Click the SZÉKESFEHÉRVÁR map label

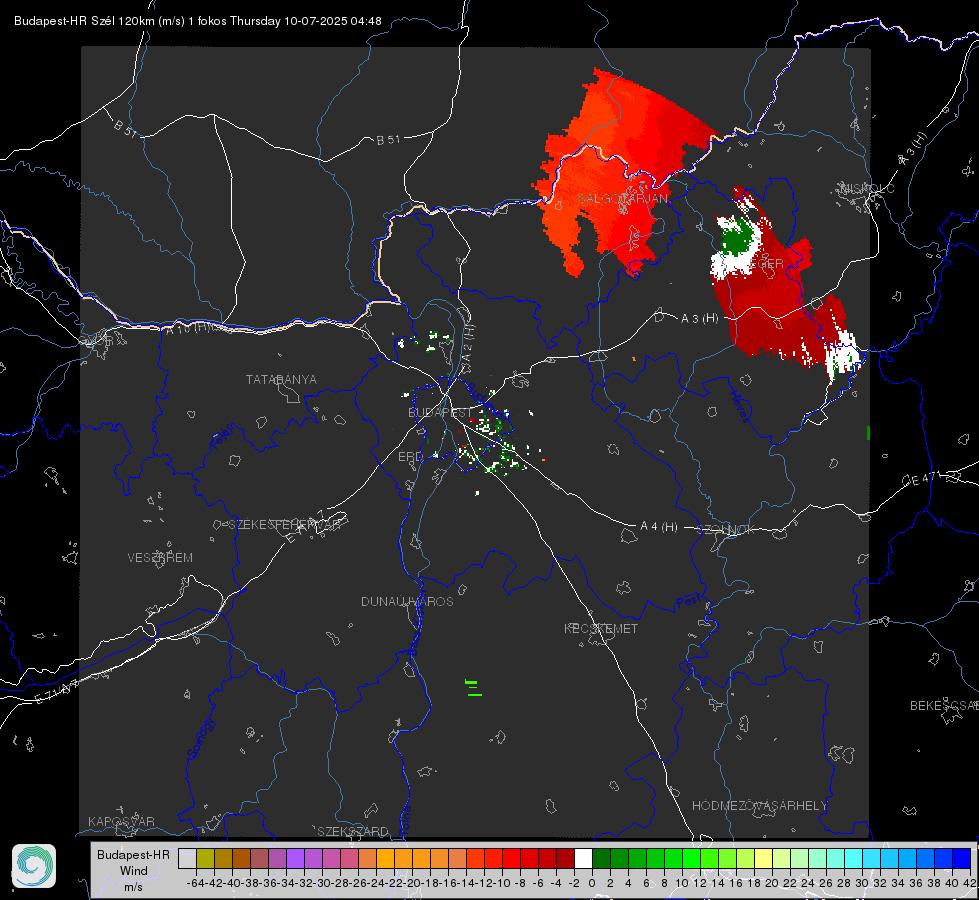pyautogui.click(x=283, y=525)
